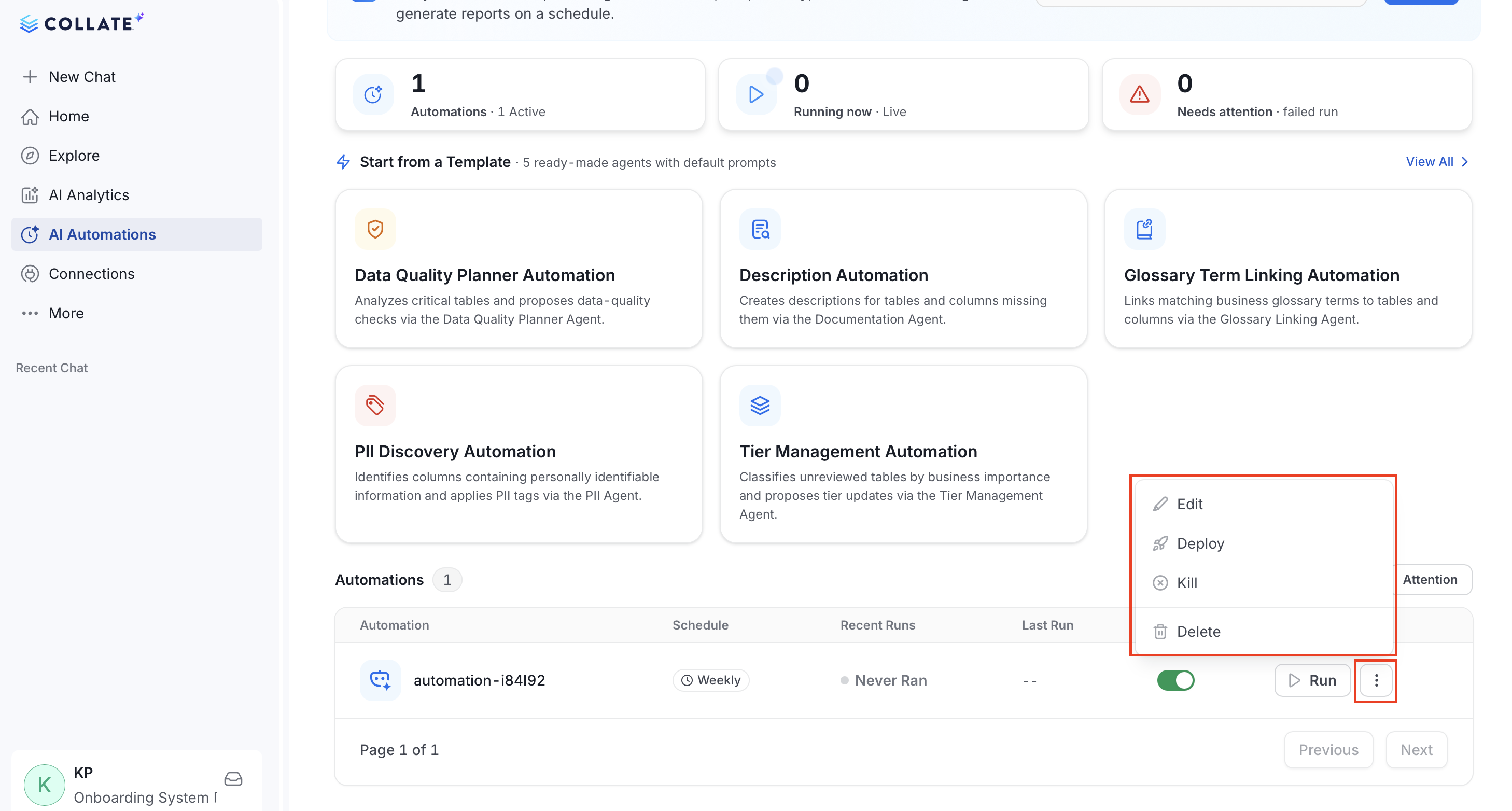1512x811 pixels.
Task: Click the Automations count card icon
Action: 373,94
